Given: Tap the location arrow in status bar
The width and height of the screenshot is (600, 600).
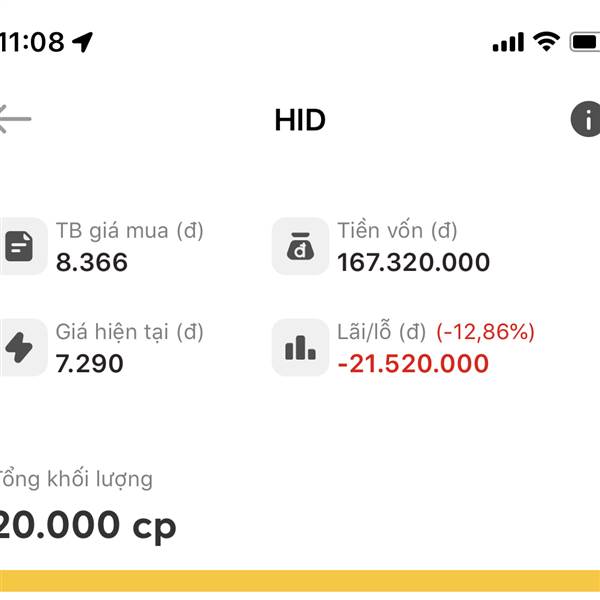Looking at the screenshot, I should (83, 42).
